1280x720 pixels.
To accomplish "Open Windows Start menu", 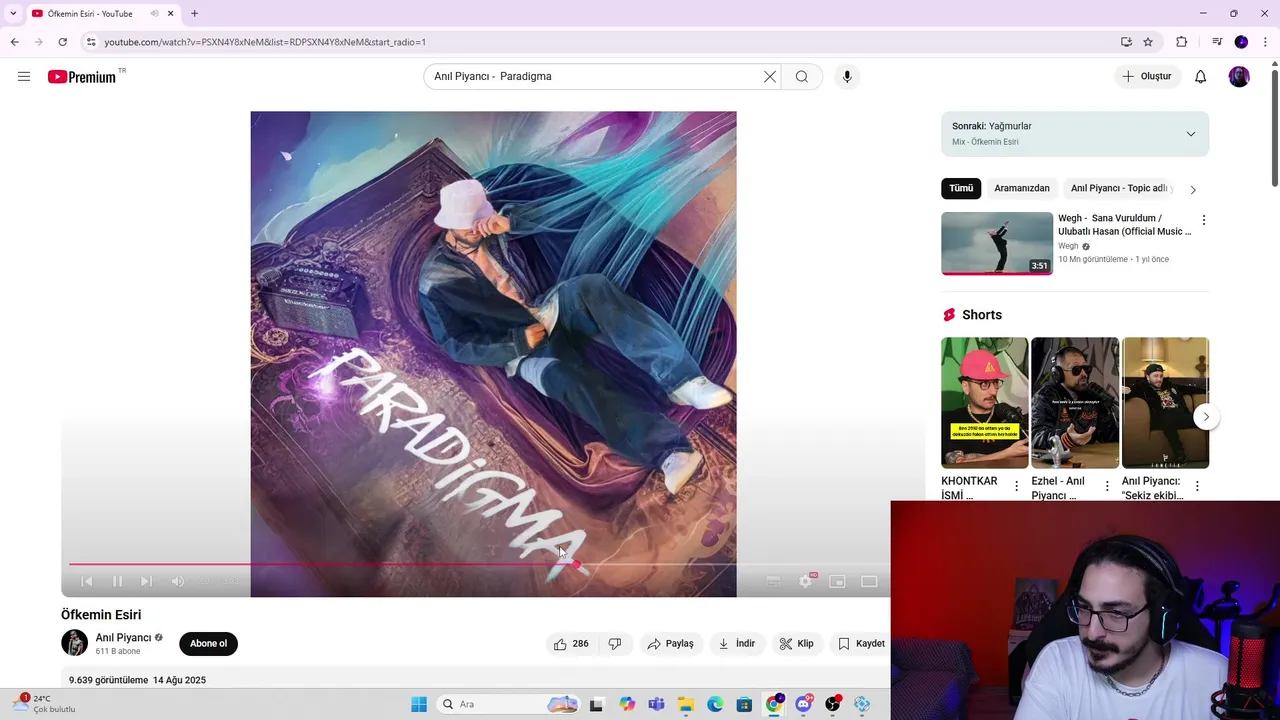I will 419,704.
